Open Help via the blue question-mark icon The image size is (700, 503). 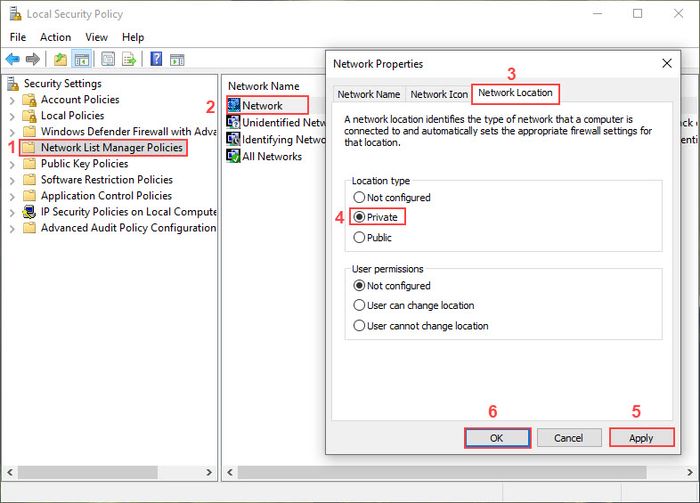pos(157,59)
